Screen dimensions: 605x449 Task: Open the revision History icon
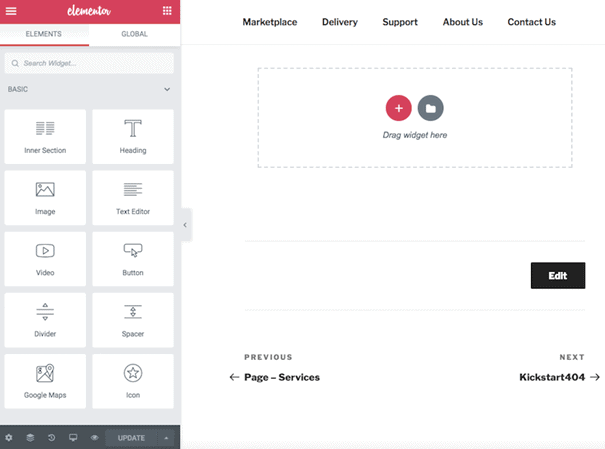tap(51, 438)
